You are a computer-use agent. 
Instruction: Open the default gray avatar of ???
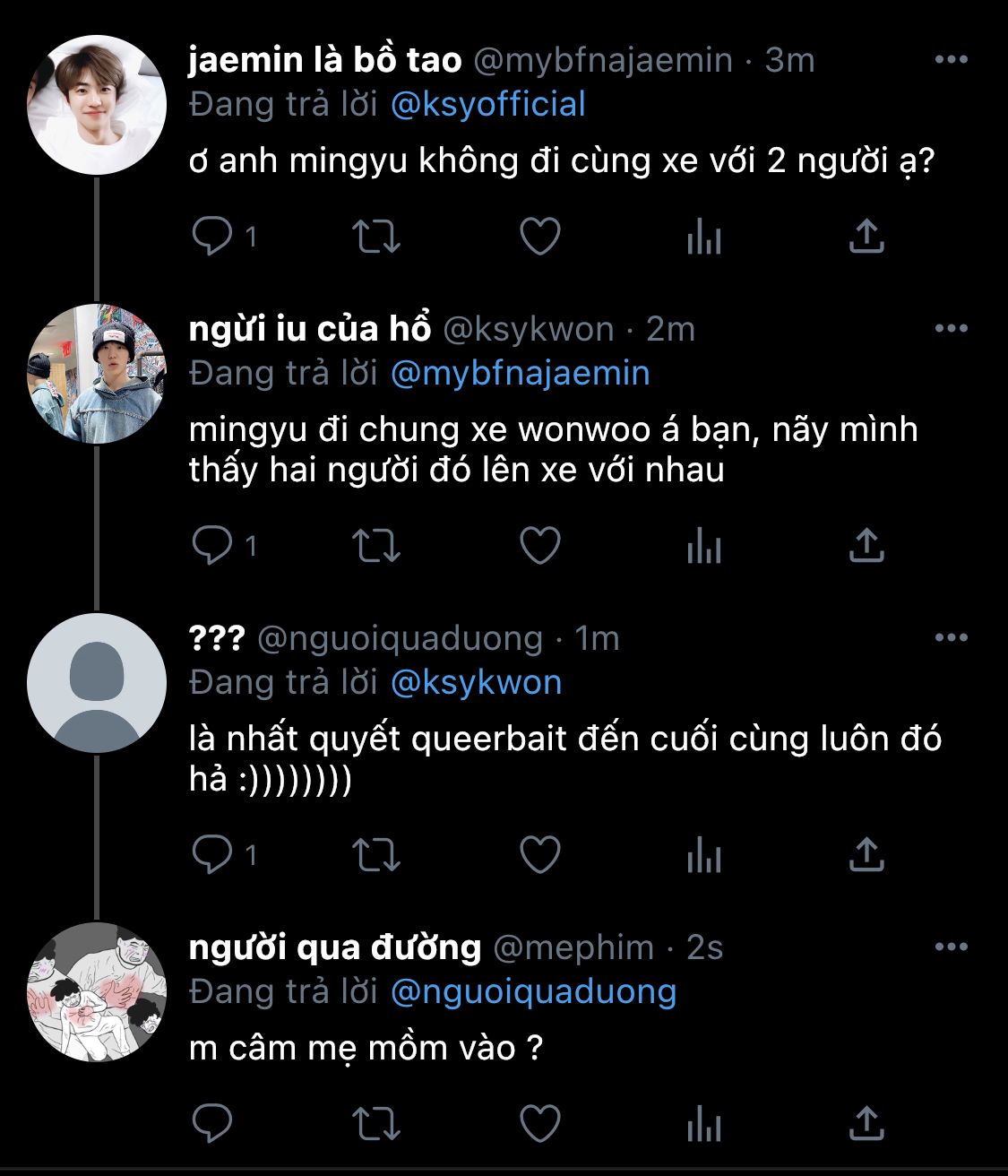tap(97, 683)
